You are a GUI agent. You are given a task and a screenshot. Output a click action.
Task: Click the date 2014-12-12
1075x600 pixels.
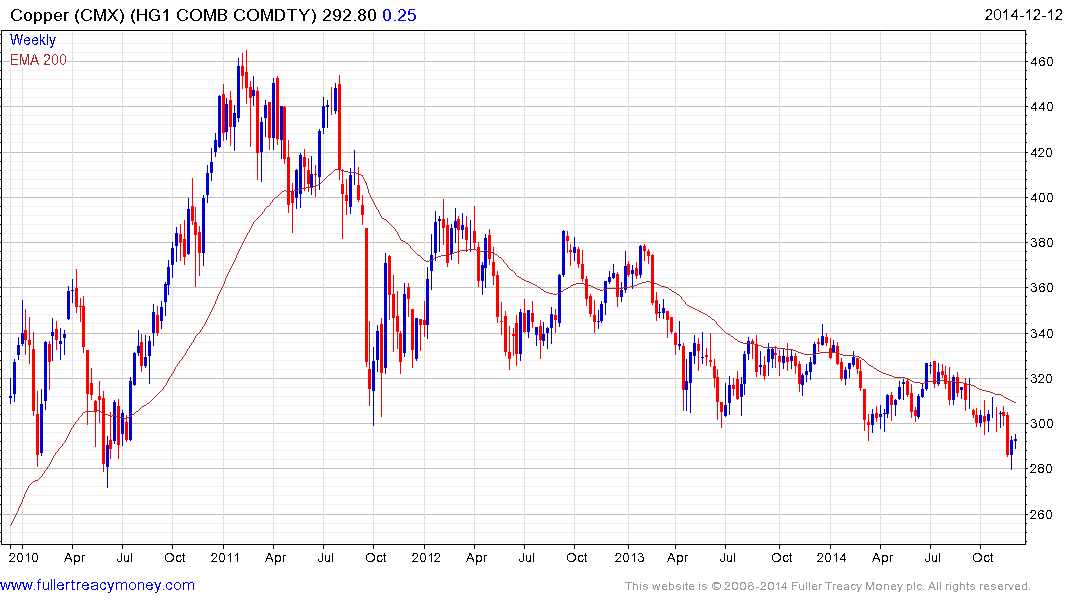[1023, 14]
